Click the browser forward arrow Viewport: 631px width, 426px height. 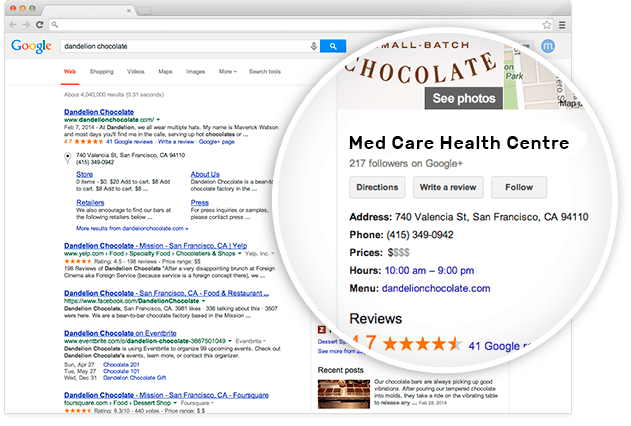[x=26, y=25]
